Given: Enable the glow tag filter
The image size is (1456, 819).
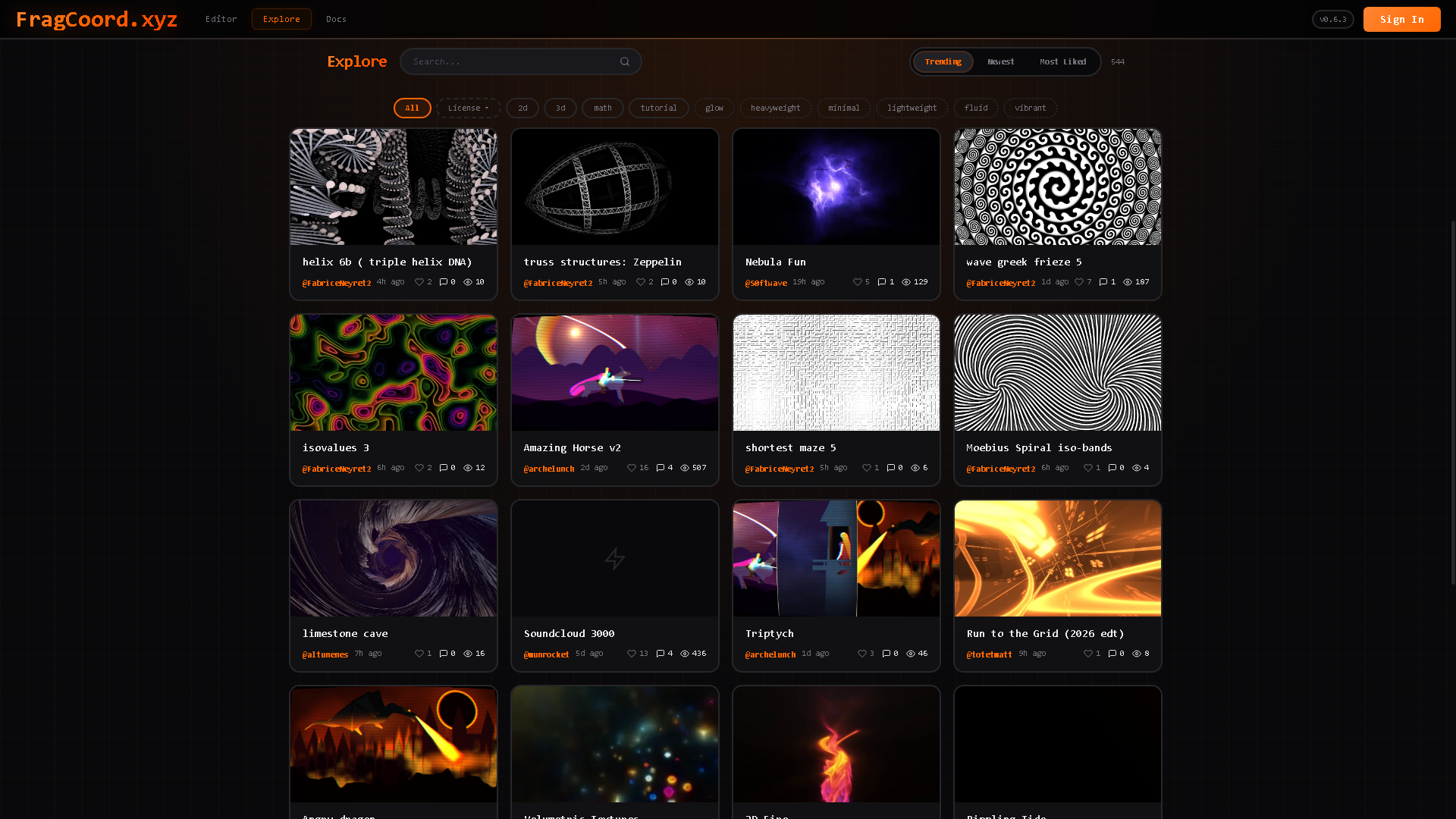Looking at the screenshot, I should pyautogui.click(x=714, y=108).
